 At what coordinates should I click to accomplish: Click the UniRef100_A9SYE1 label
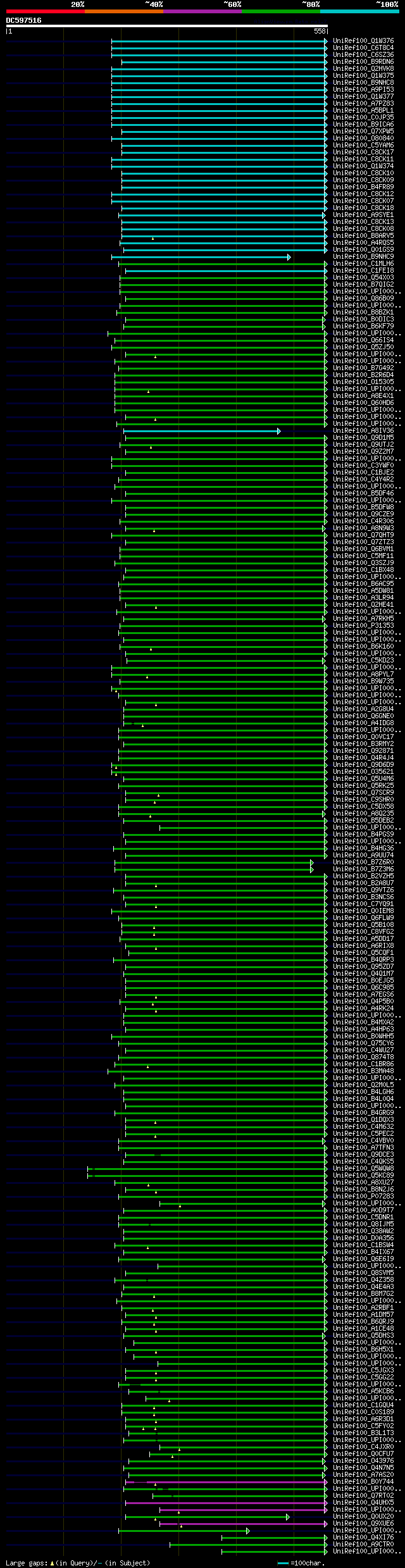tap(363, 215)
